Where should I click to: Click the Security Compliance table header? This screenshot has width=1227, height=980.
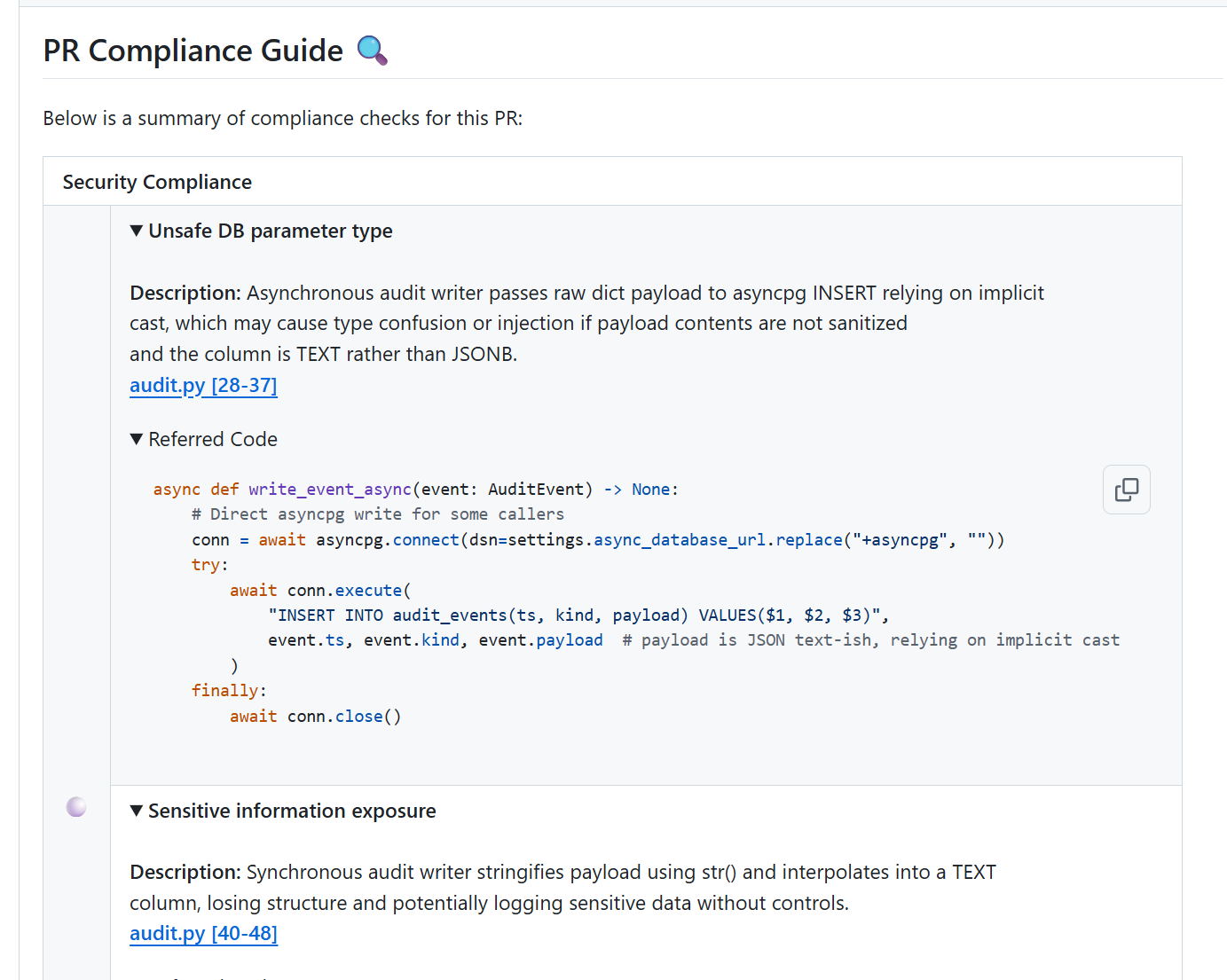click(157, 182)
